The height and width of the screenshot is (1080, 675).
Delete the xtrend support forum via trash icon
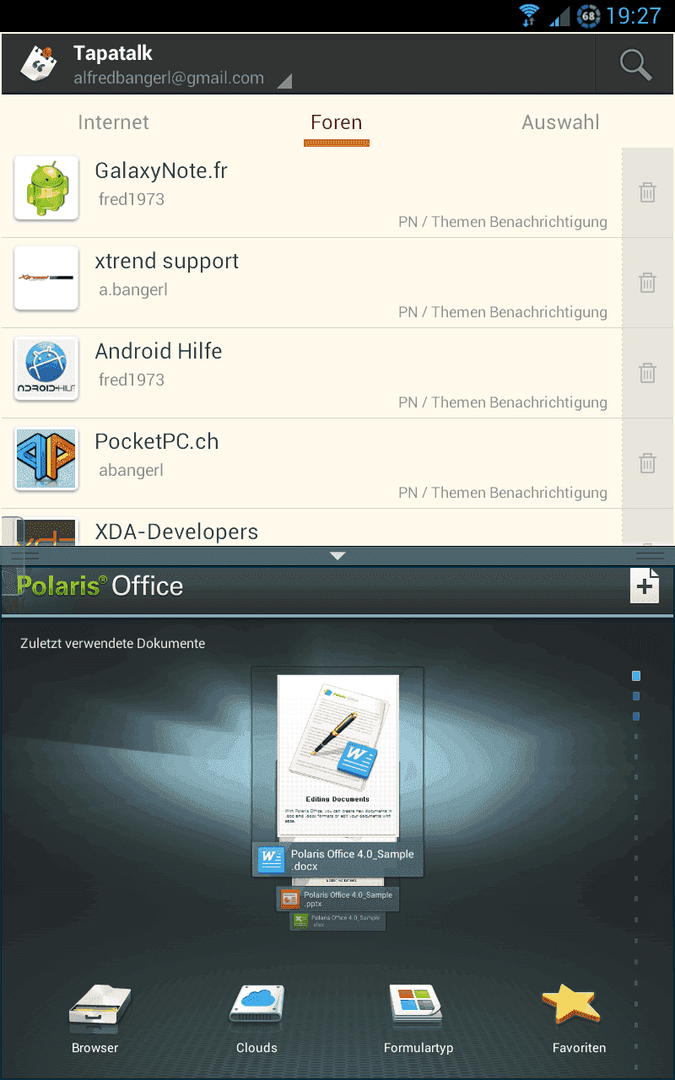[647, 282]
